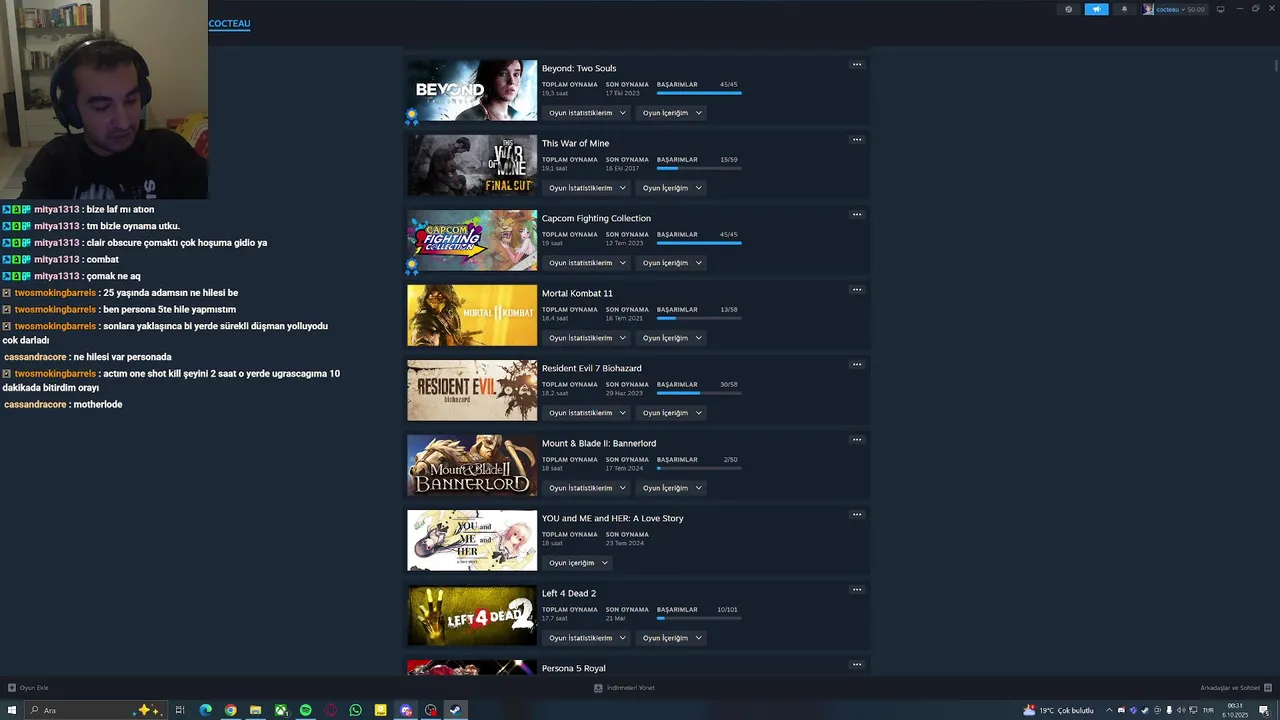Open options menu for Capcom Fighting Collection

857,214
